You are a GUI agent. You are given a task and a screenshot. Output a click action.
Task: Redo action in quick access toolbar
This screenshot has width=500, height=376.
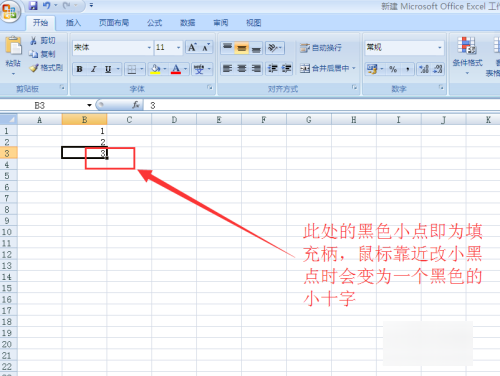pos(67,5)
